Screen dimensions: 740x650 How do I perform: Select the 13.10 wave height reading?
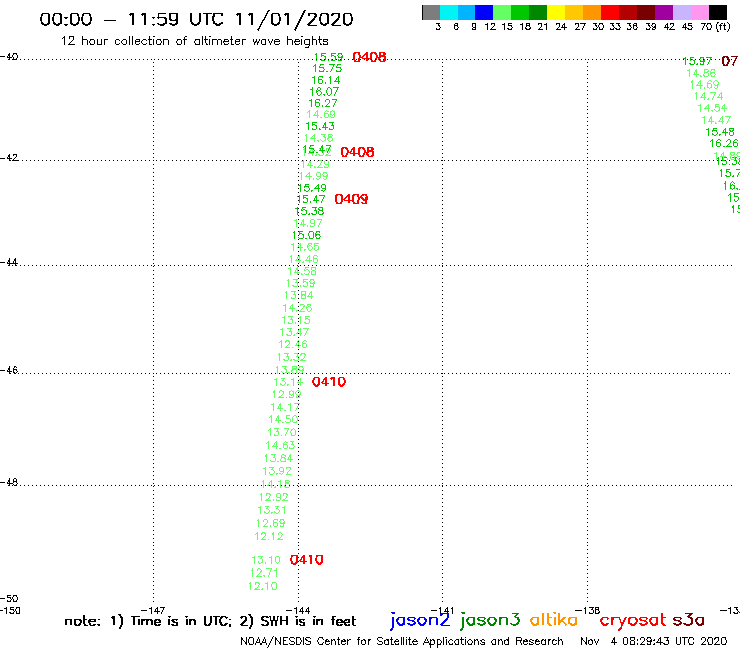[x=266, y=560]
